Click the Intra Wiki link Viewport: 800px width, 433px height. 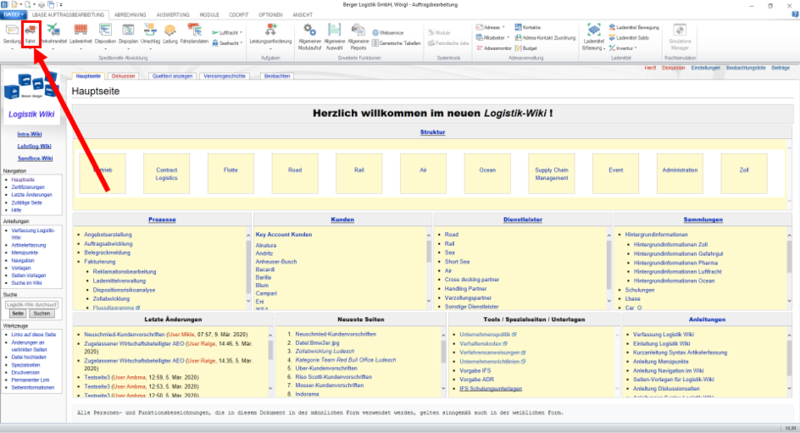click(30, 134)
